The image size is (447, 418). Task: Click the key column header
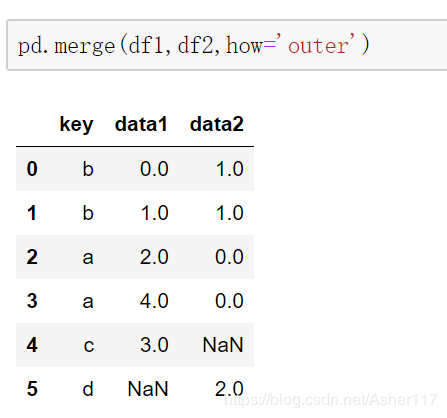[x=76, y=125]
